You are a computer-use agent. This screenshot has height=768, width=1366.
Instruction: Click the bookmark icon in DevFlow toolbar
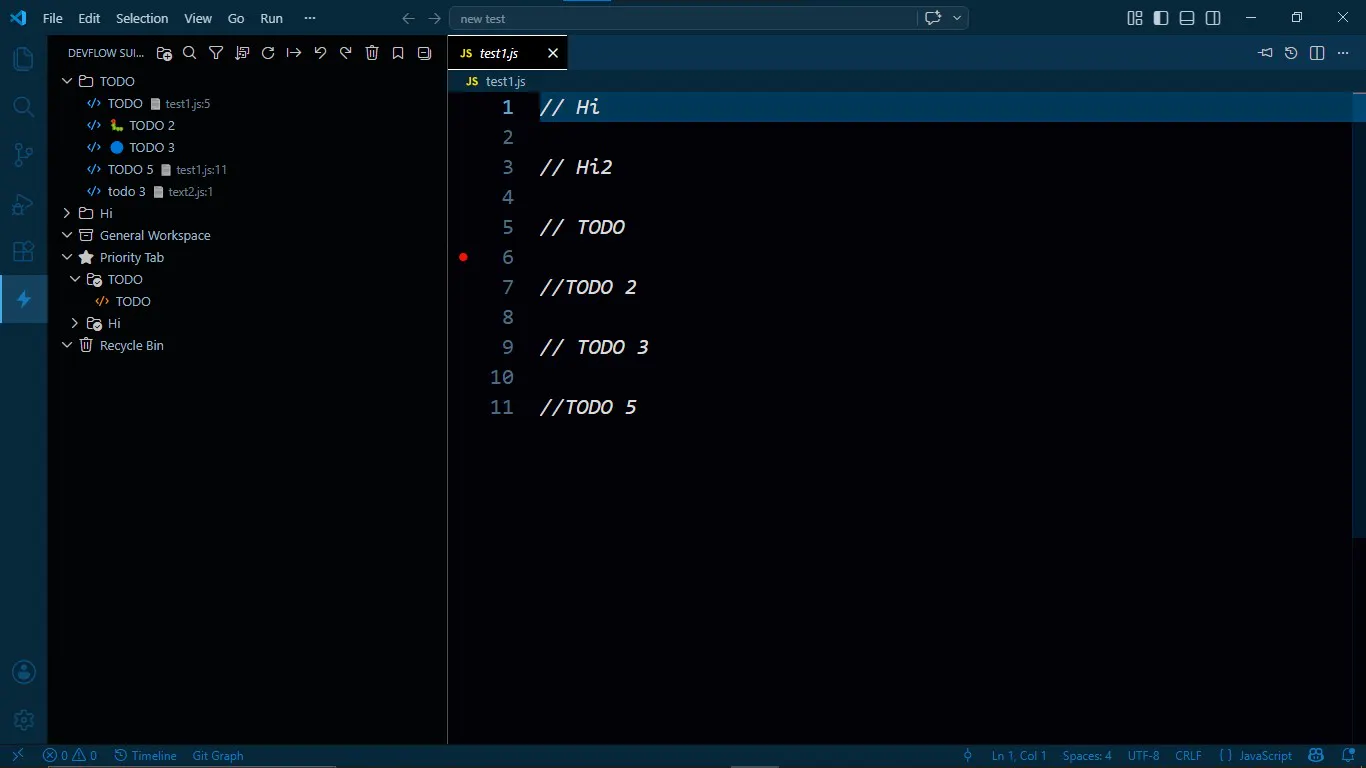(x=398, y=53)
